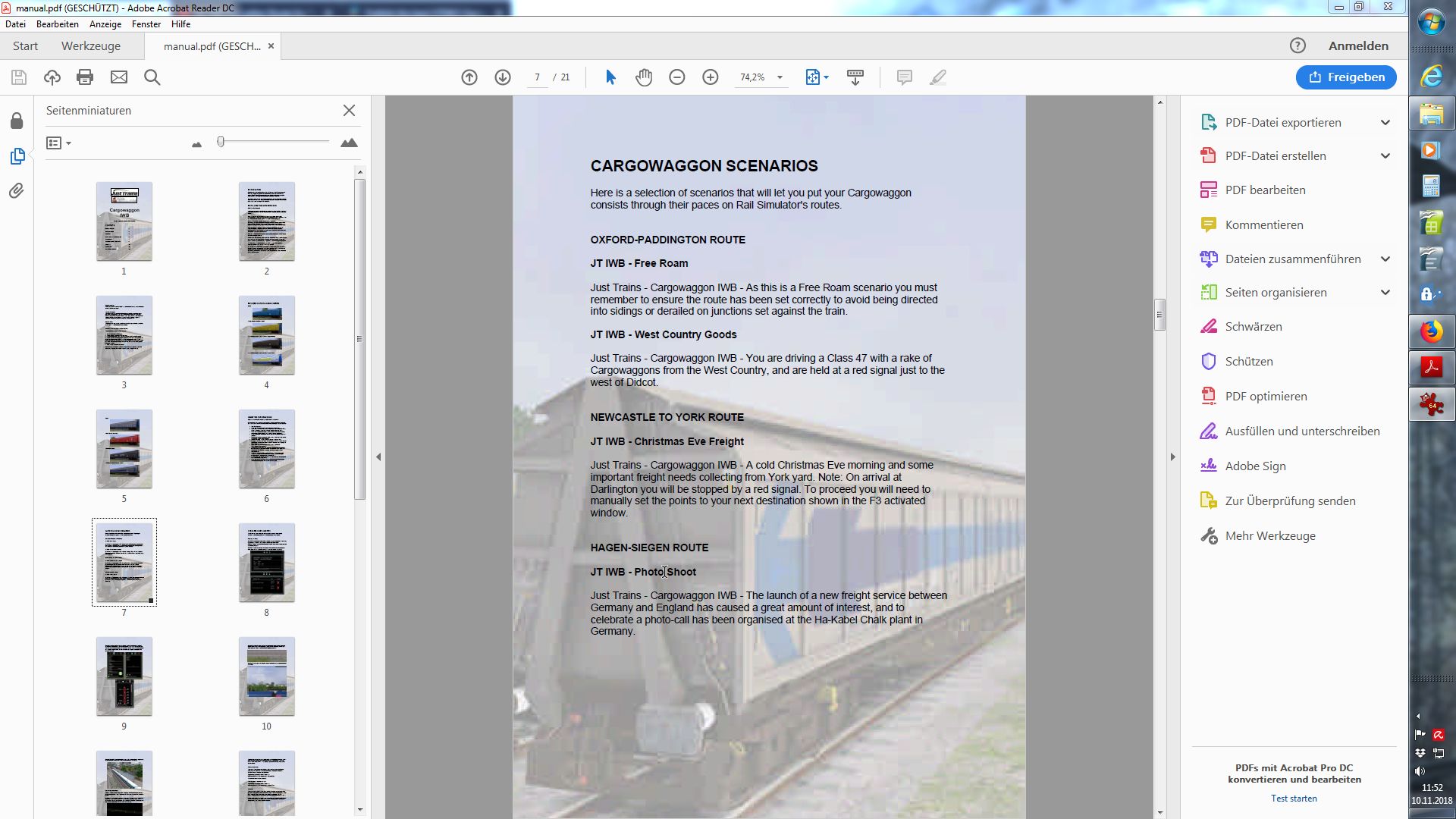Screen dimensions: 1456x819
Task: Collapse the left navigation pane arrow
Action: [x=378, y=457]
